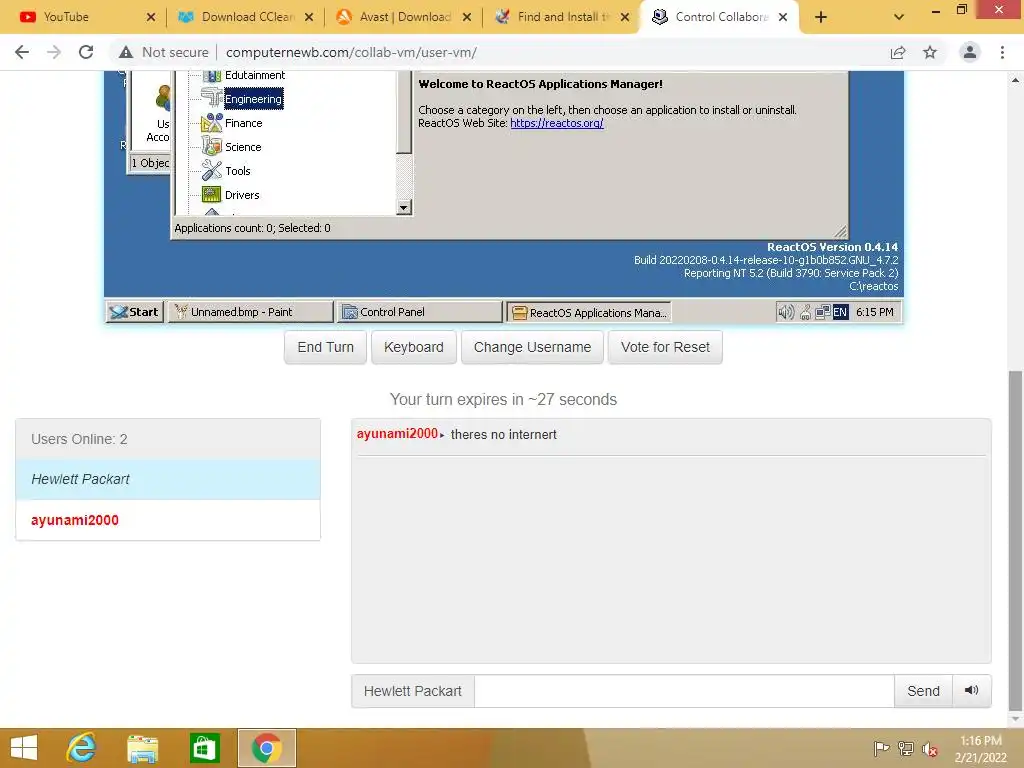This screenshot has height=768, width=1024.
Task: Open the Windows Start button
Action: 24,748
